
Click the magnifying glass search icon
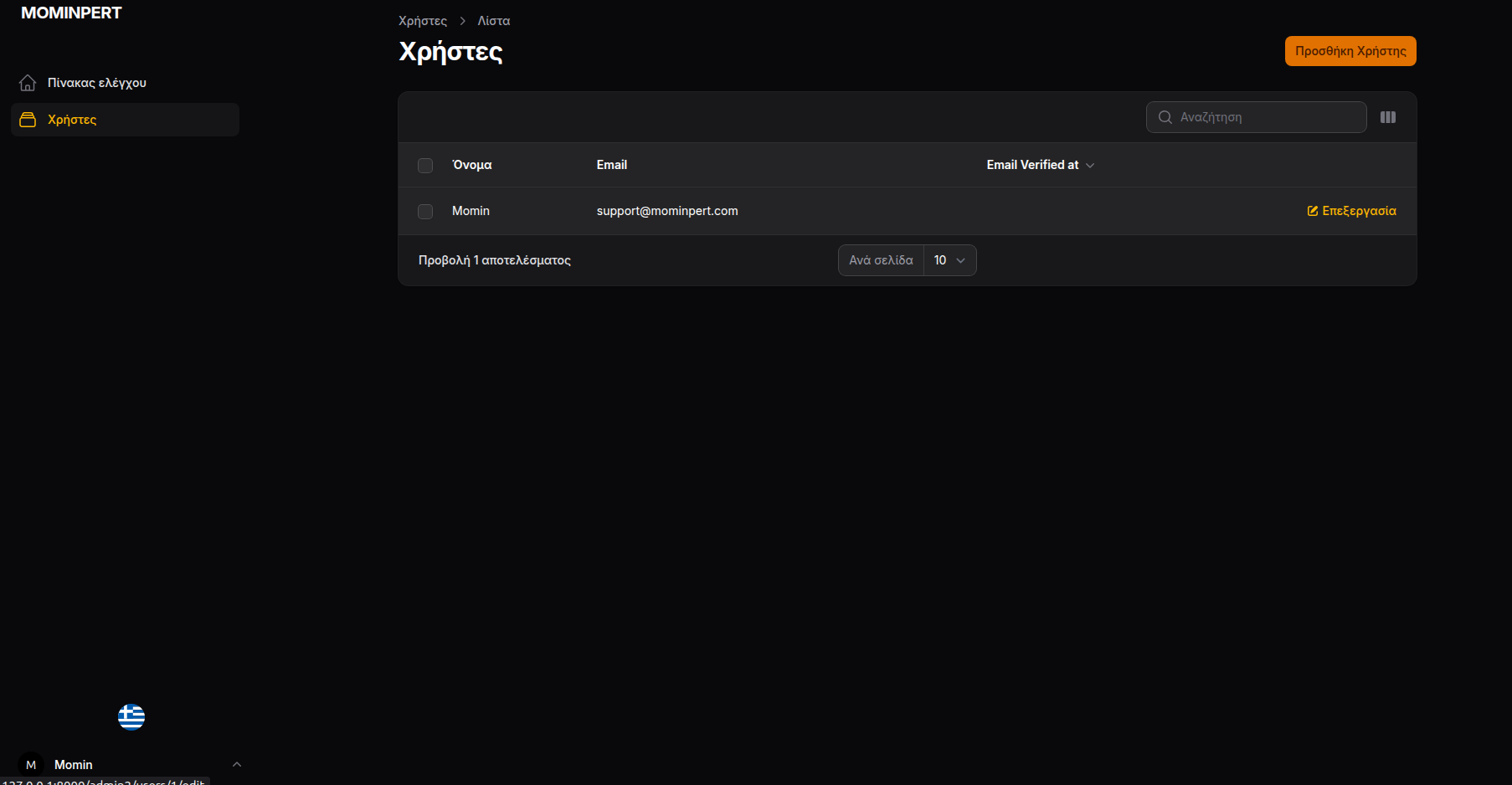pos(1165,117)
